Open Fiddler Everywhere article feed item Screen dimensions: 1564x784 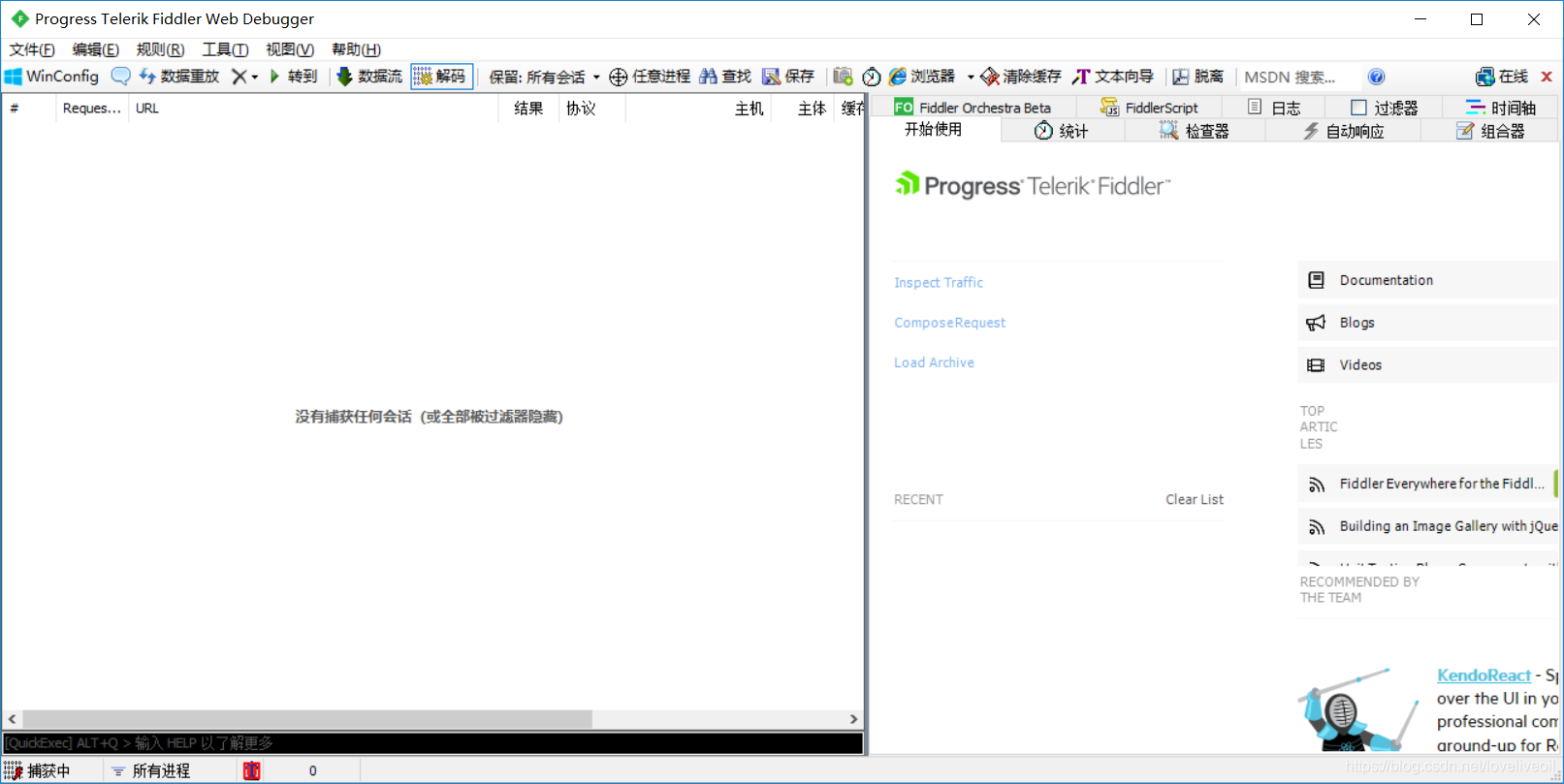(x=1428, y=484)
